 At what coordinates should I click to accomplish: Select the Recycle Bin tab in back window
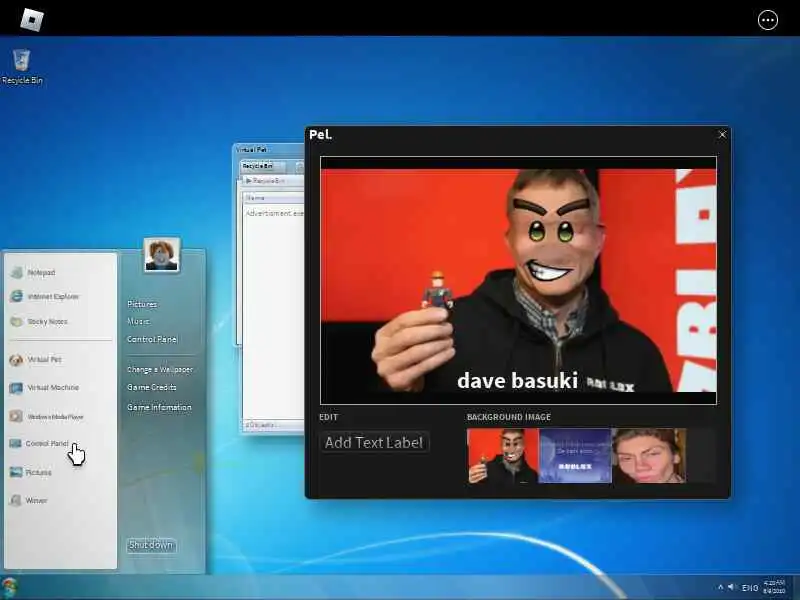tap(263, 166)
